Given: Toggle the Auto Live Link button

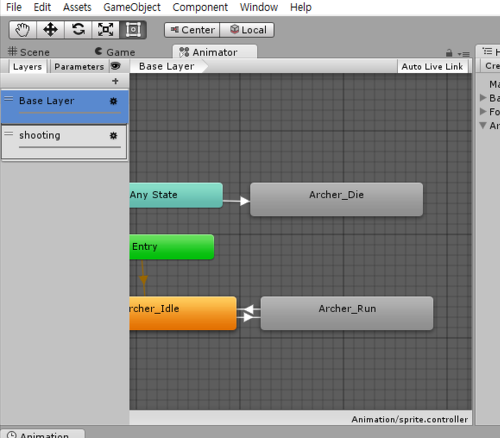Looking at the screenshot, I should tap(432, 67).
